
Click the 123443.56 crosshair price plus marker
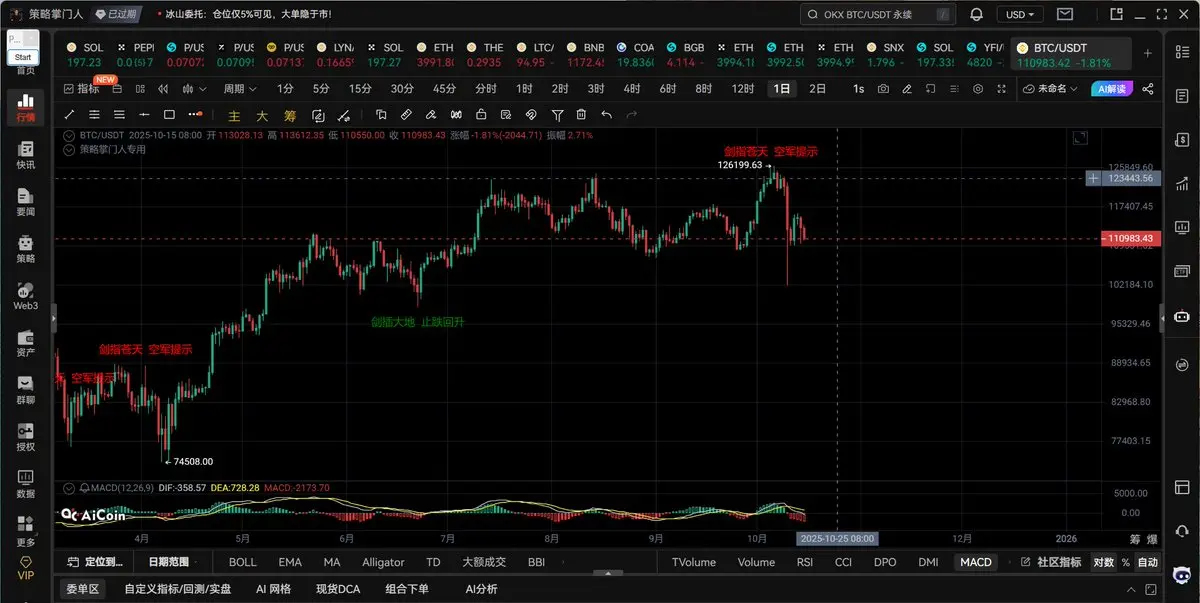click(1093, 178)
